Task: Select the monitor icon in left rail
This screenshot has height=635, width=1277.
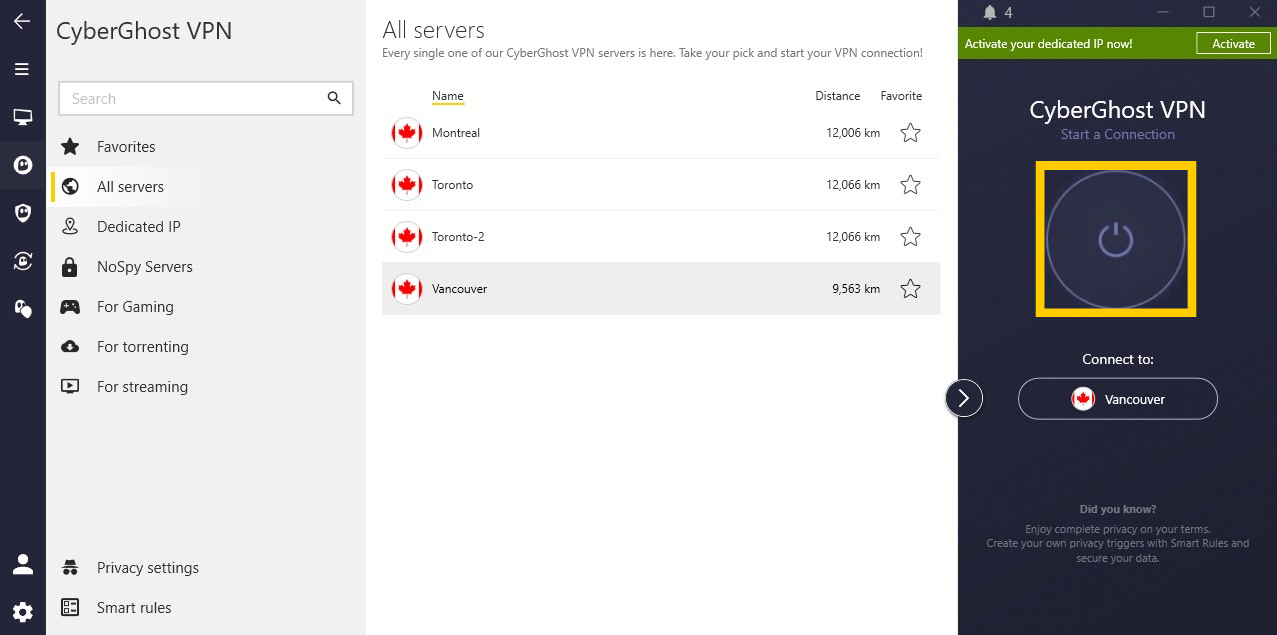Action: [x=22, y=117]
